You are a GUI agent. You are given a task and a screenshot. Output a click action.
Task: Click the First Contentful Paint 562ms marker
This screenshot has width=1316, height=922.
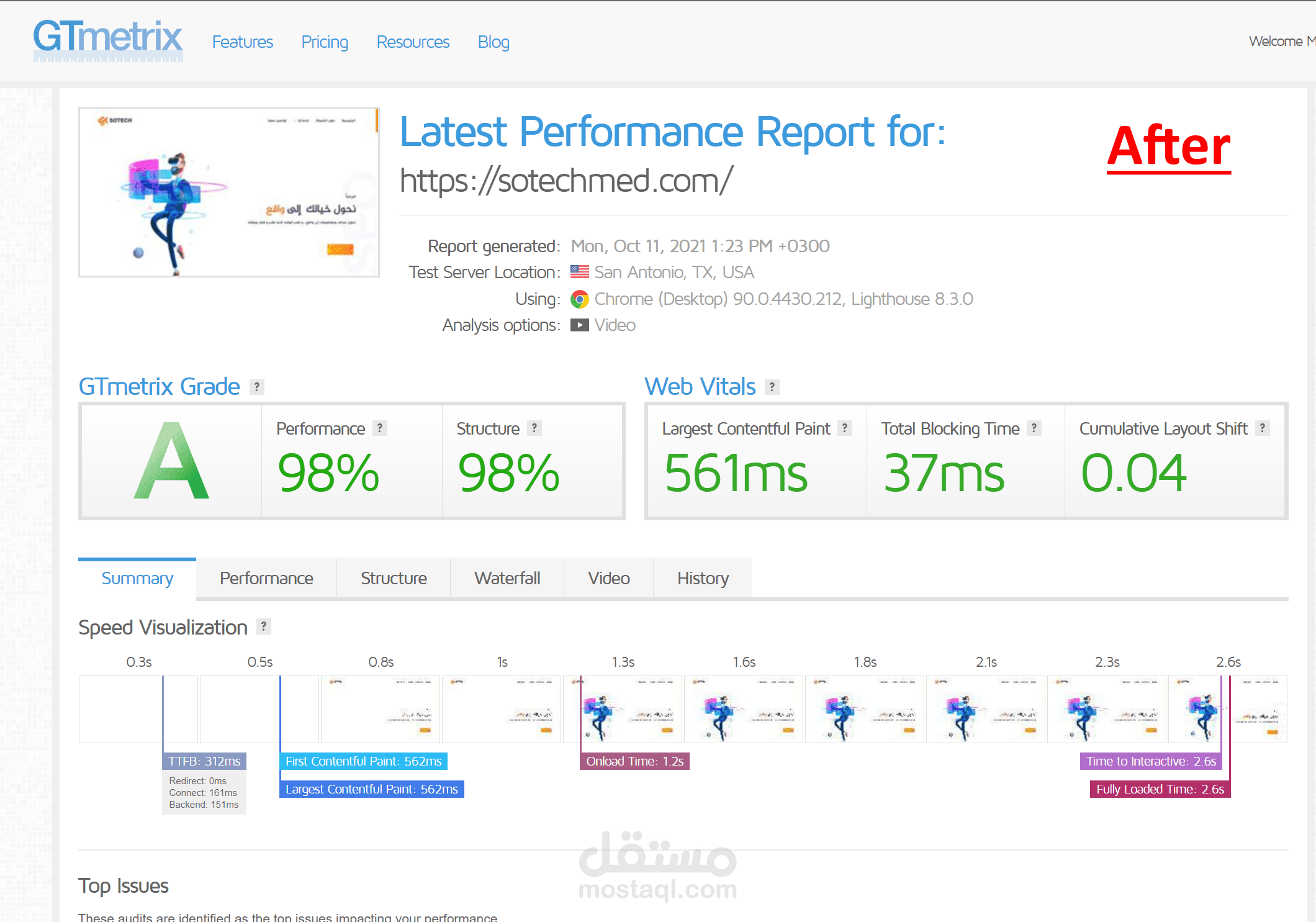point(364,761)
